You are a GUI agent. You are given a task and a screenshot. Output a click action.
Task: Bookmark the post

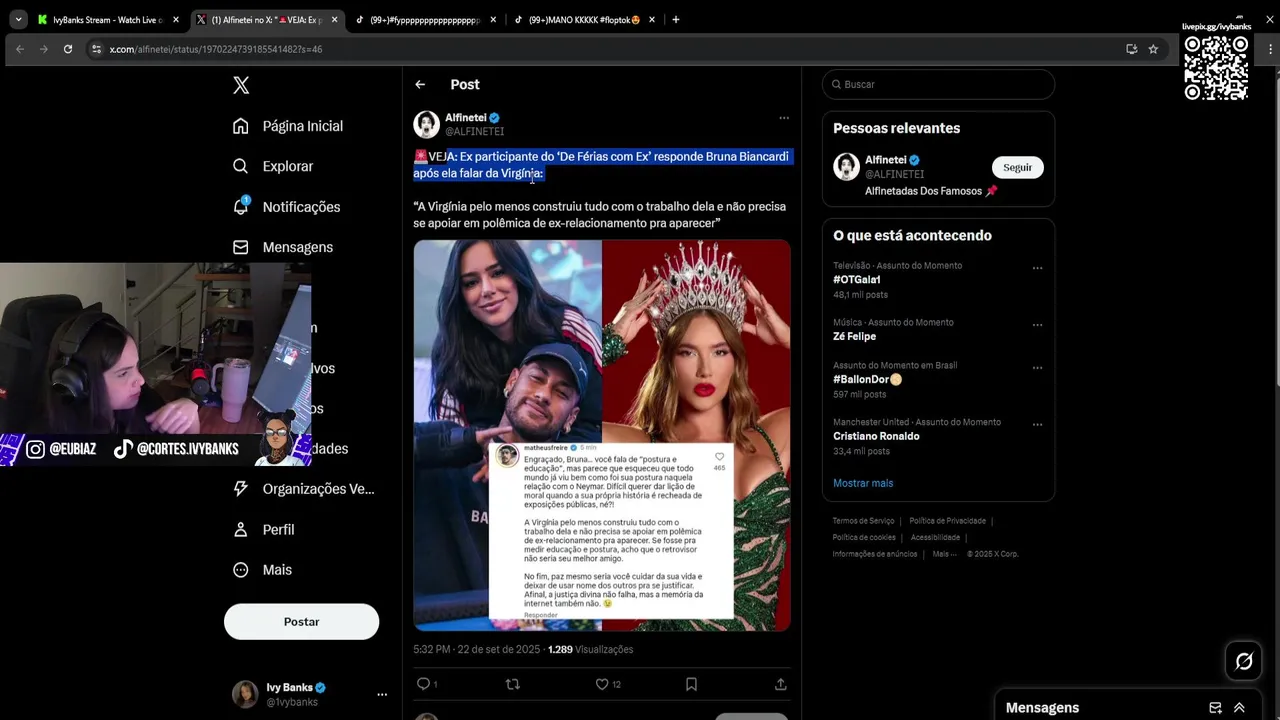691,684
